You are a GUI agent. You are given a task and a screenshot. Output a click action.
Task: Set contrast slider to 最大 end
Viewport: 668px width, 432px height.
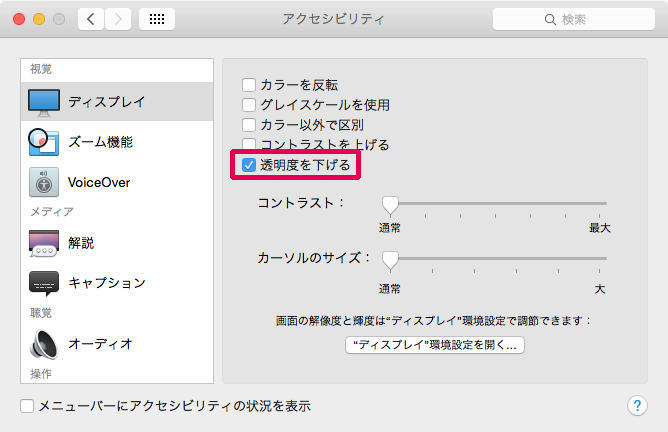(x=599, y=204)
